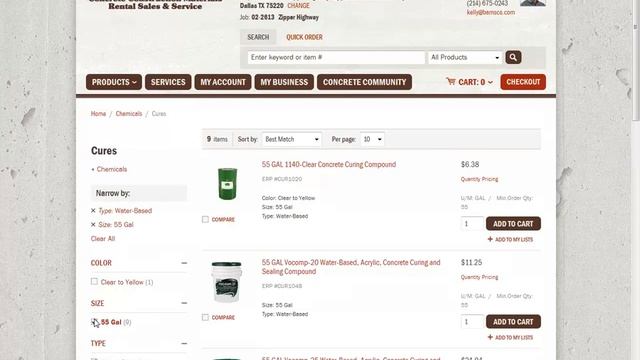
Task: Click the cart icon next to CART: 0
Action: click(451, 82)
